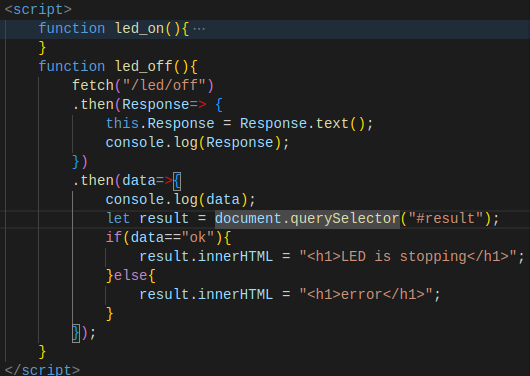This screenshot has height=376, width=530.
Task: Click the else keyword
Action: tap(131, 275)
